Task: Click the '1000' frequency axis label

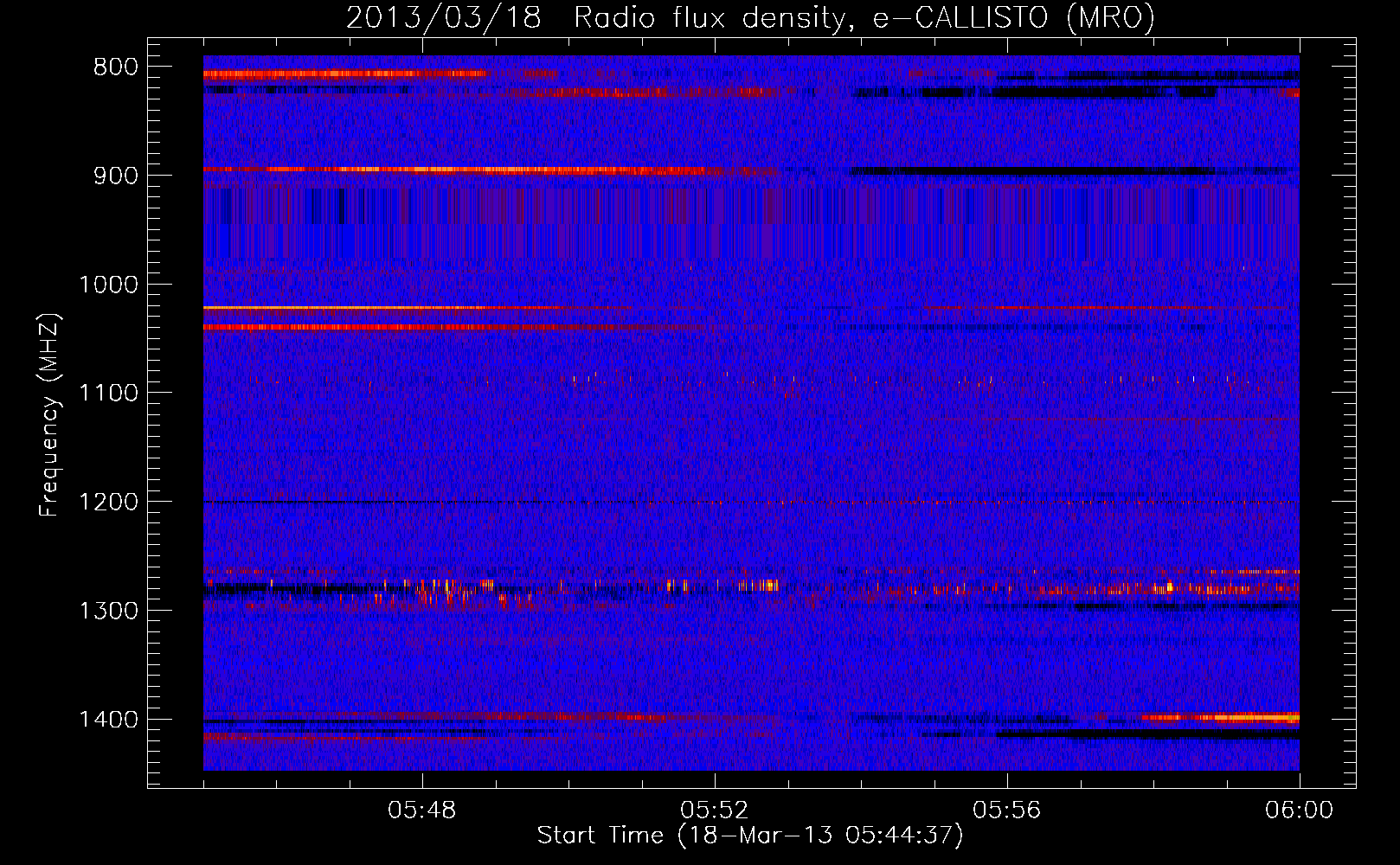Action: click(x=108, y=285)
